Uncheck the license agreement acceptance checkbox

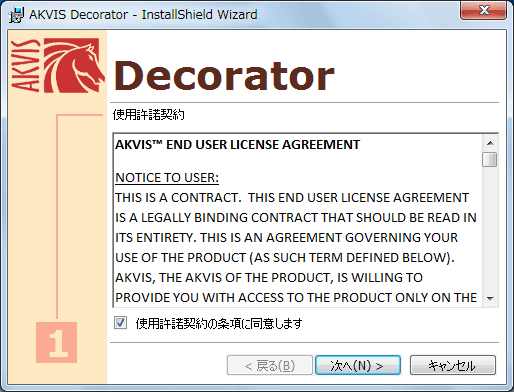point(120,323)
